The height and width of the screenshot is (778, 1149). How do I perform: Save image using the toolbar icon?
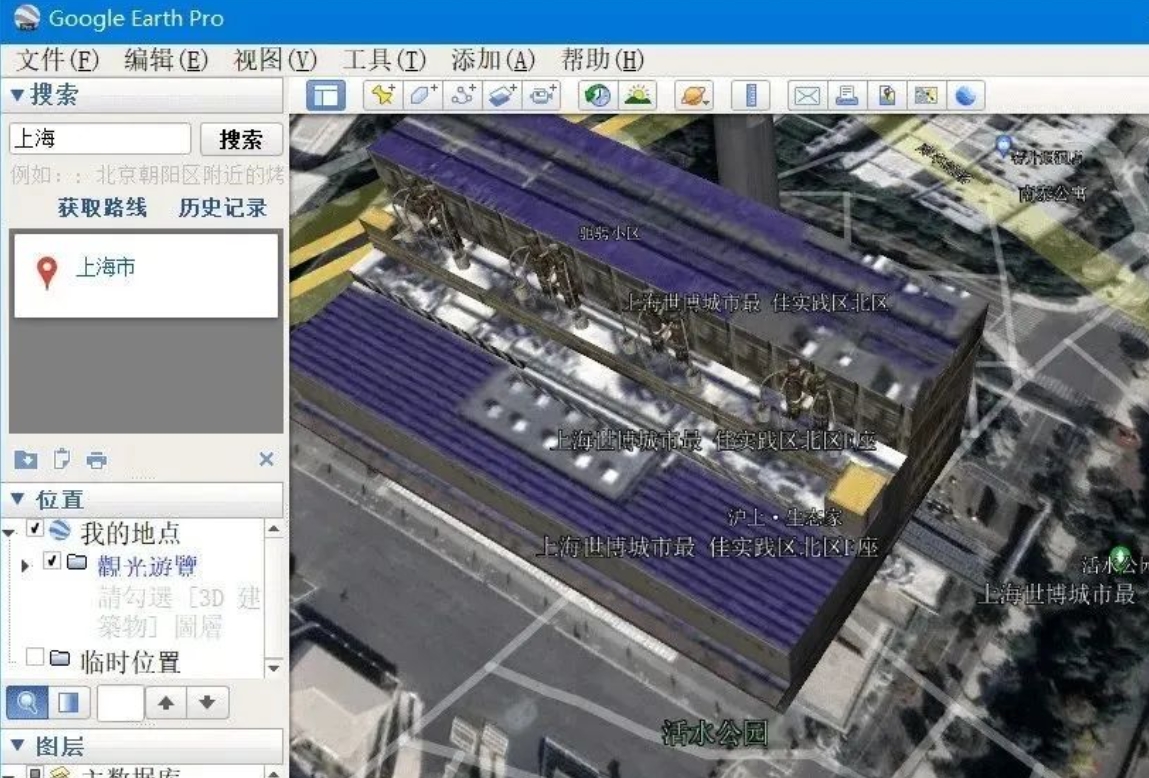coord(887,95)
